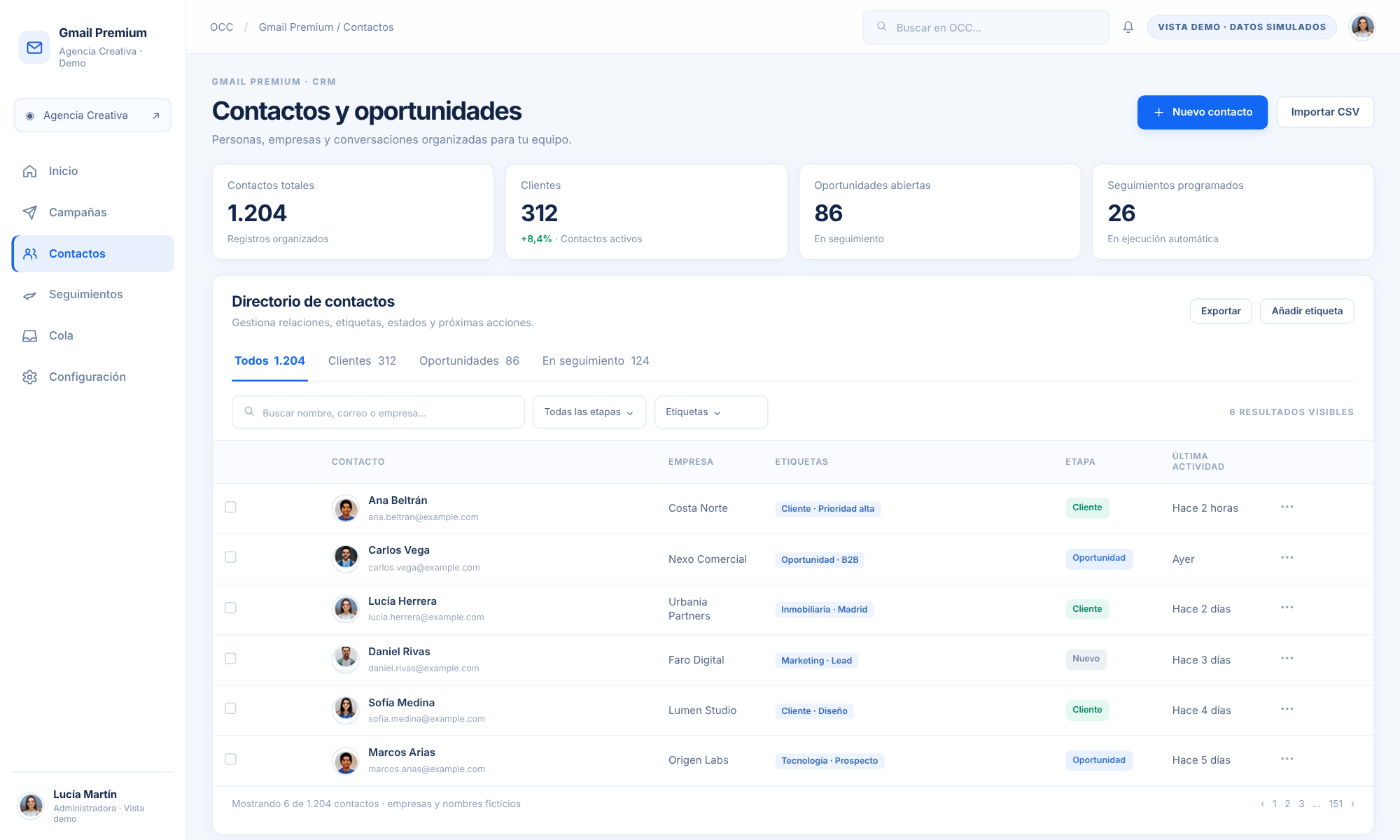Screen dimensions: 1400x840
Task: Open the Lucía Martín profile in sidebar
Action: pyautogui.click(x=92, y=806)
